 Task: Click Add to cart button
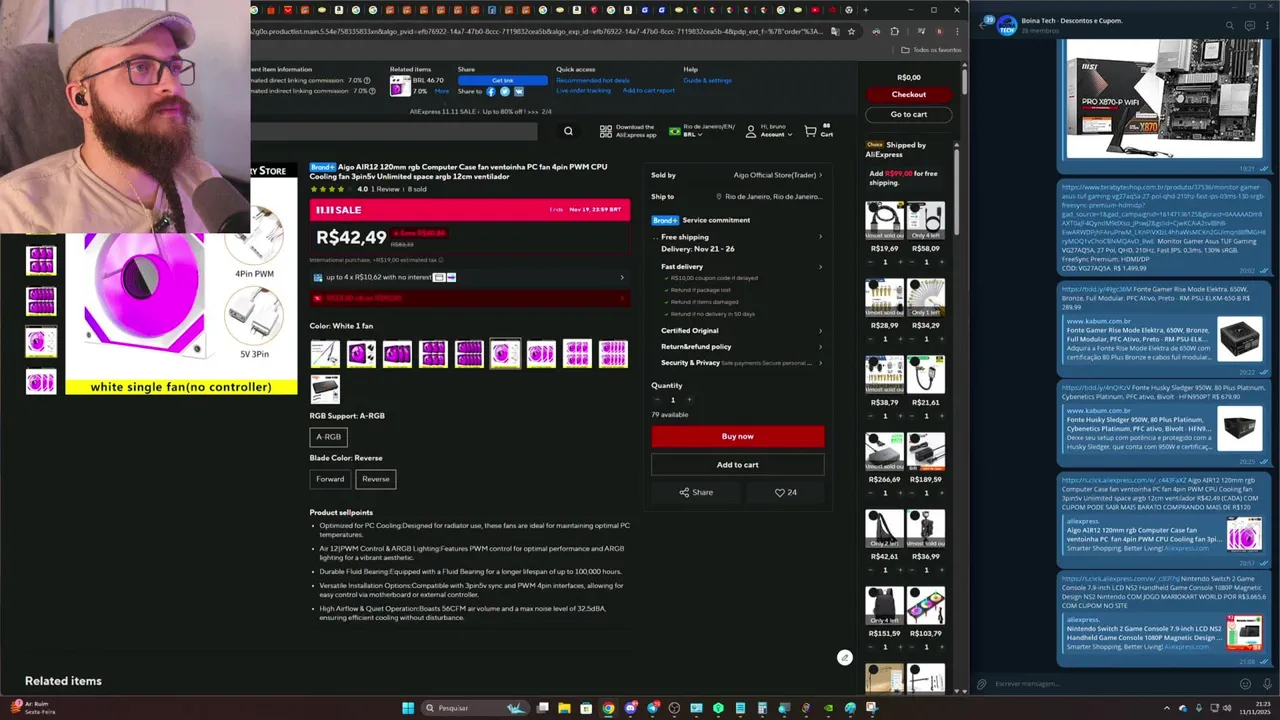738,465
